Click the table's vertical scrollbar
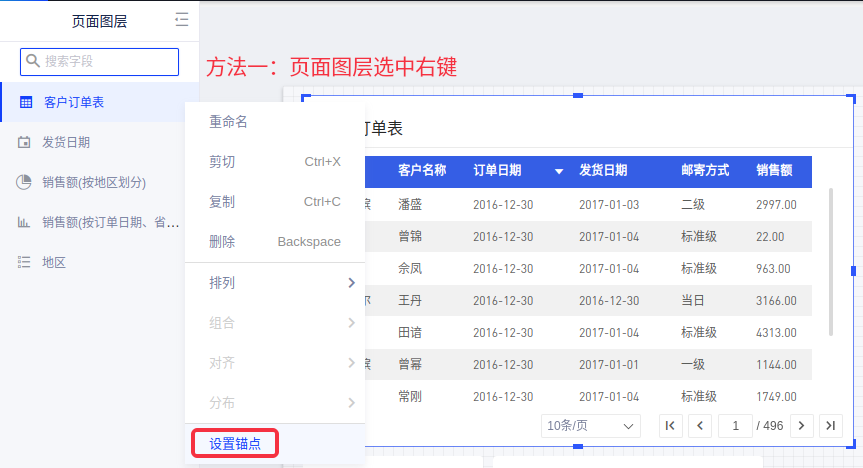 pyautogui.click(x=831, y=260)
